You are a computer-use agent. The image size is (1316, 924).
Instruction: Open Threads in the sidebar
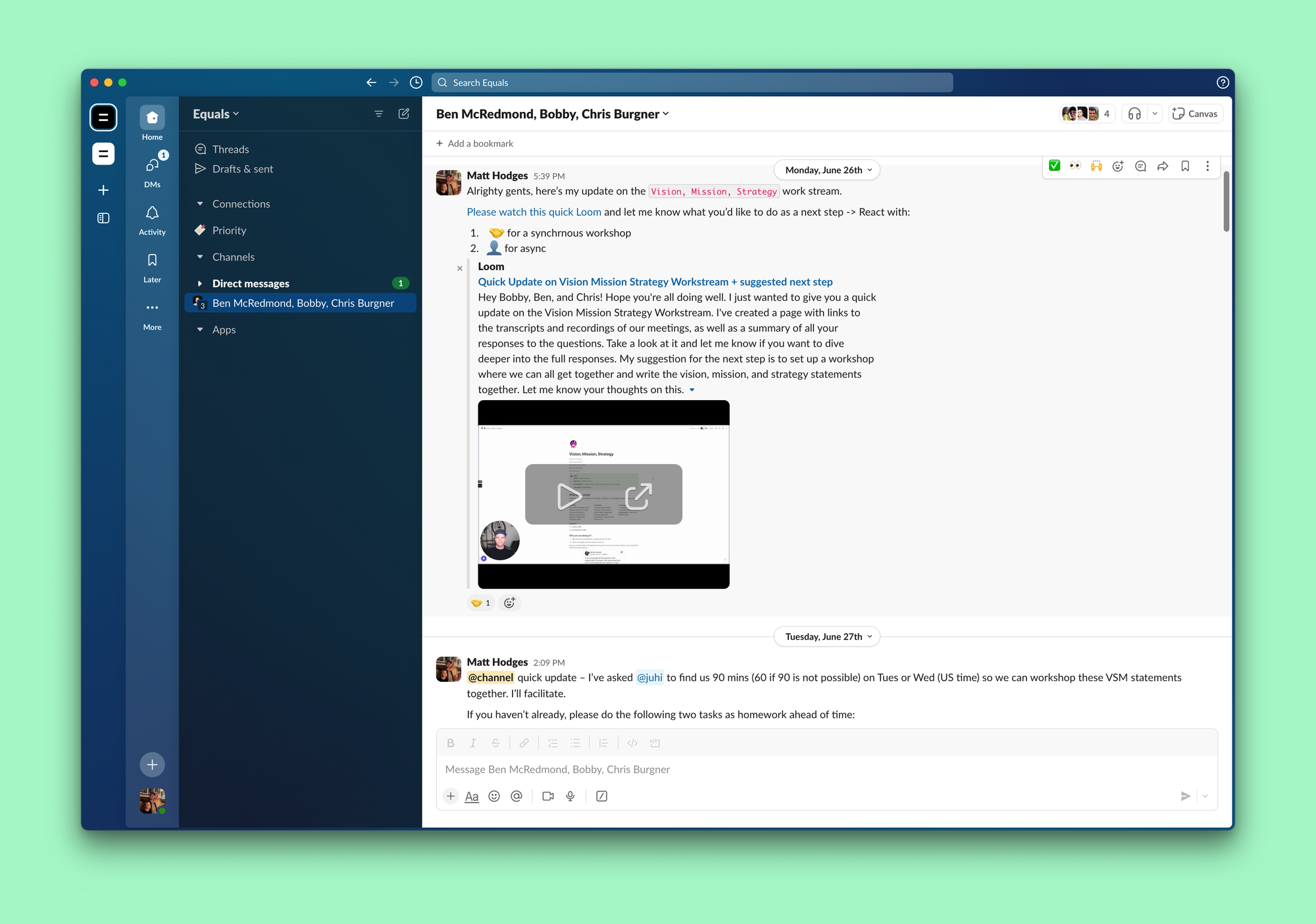pos(230,149)
